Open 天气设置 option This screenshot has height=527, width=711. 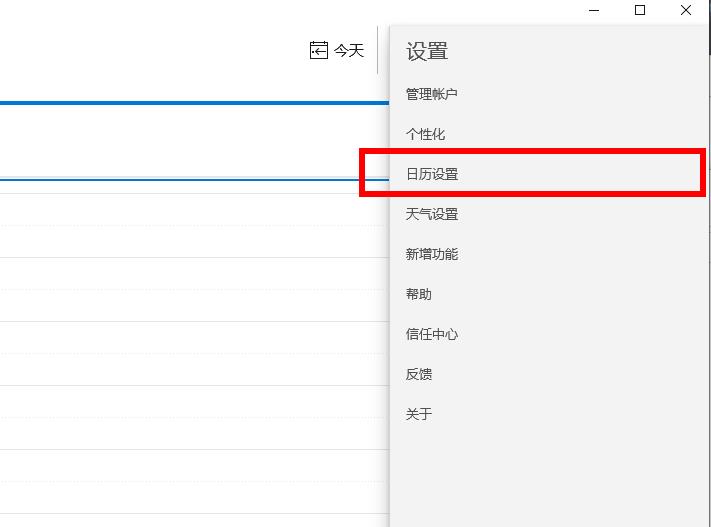(432, 214)
